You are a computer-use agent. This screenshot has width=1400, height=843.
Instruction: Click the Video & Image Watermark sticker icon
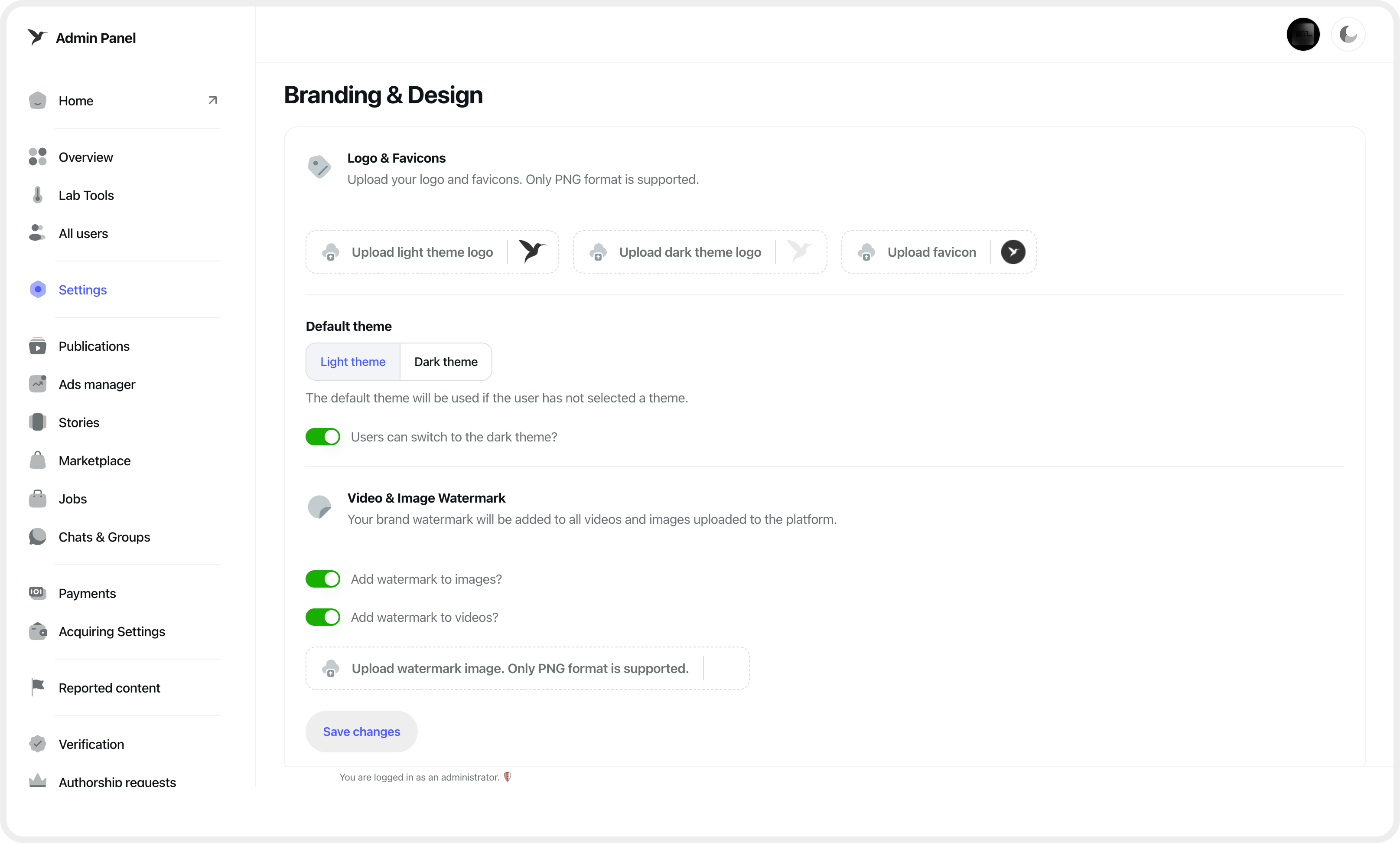click(319, 506)
